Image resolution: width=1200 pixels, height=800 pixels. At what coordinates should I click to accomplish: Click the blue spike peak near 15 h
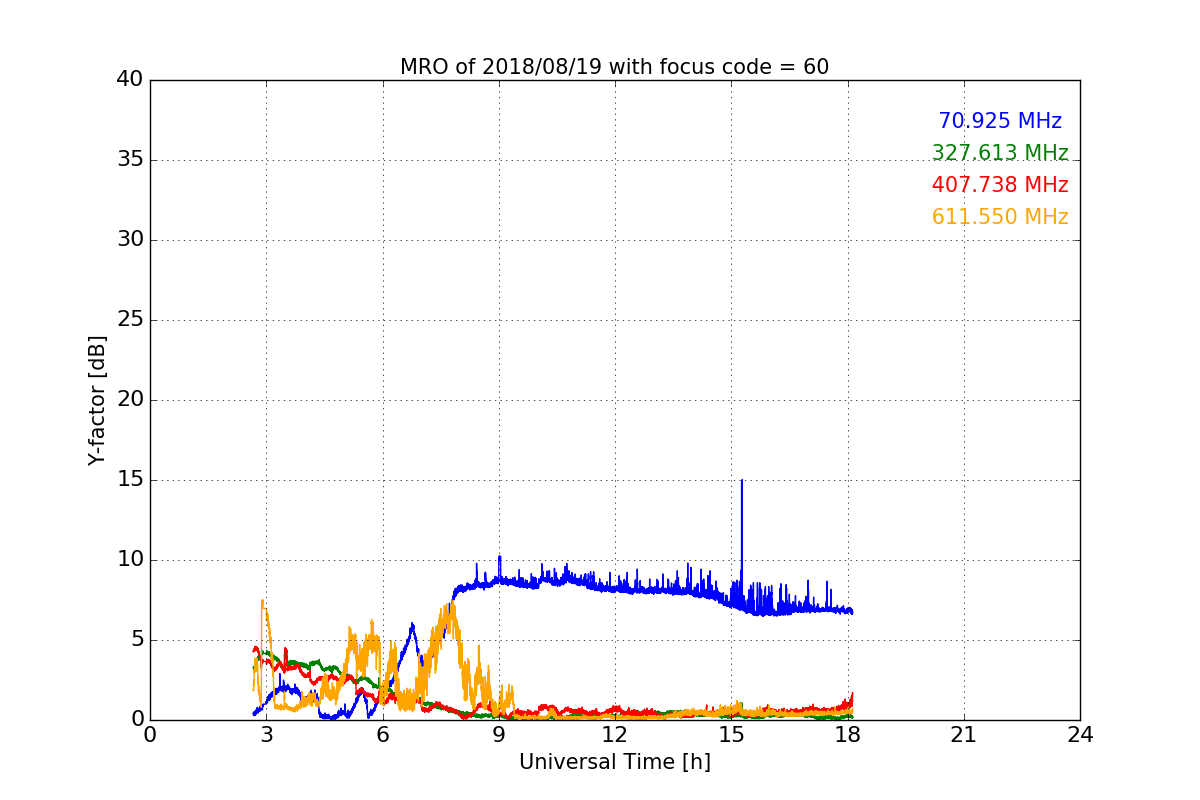[742, 481]
